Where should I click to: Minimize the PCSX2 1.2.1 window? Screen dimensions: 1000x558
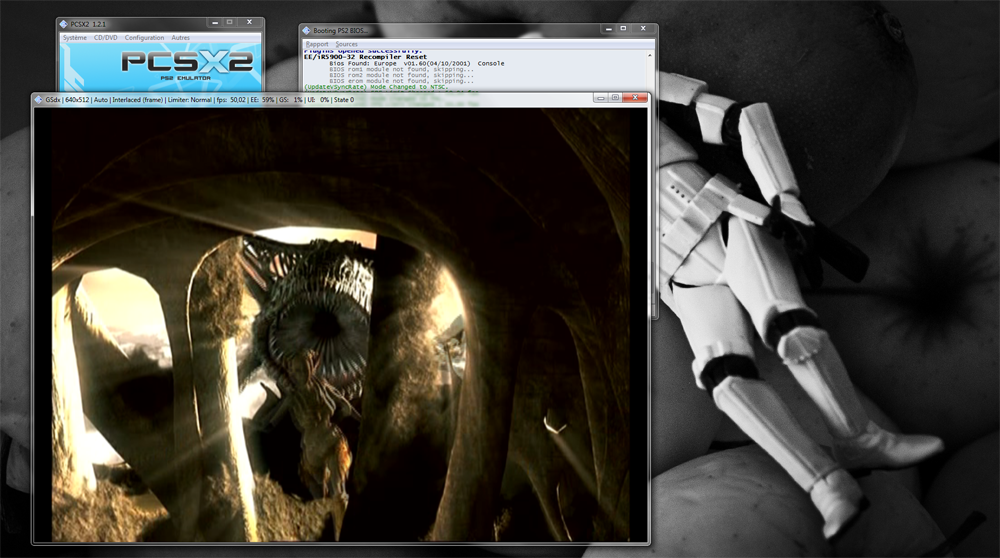215,22
